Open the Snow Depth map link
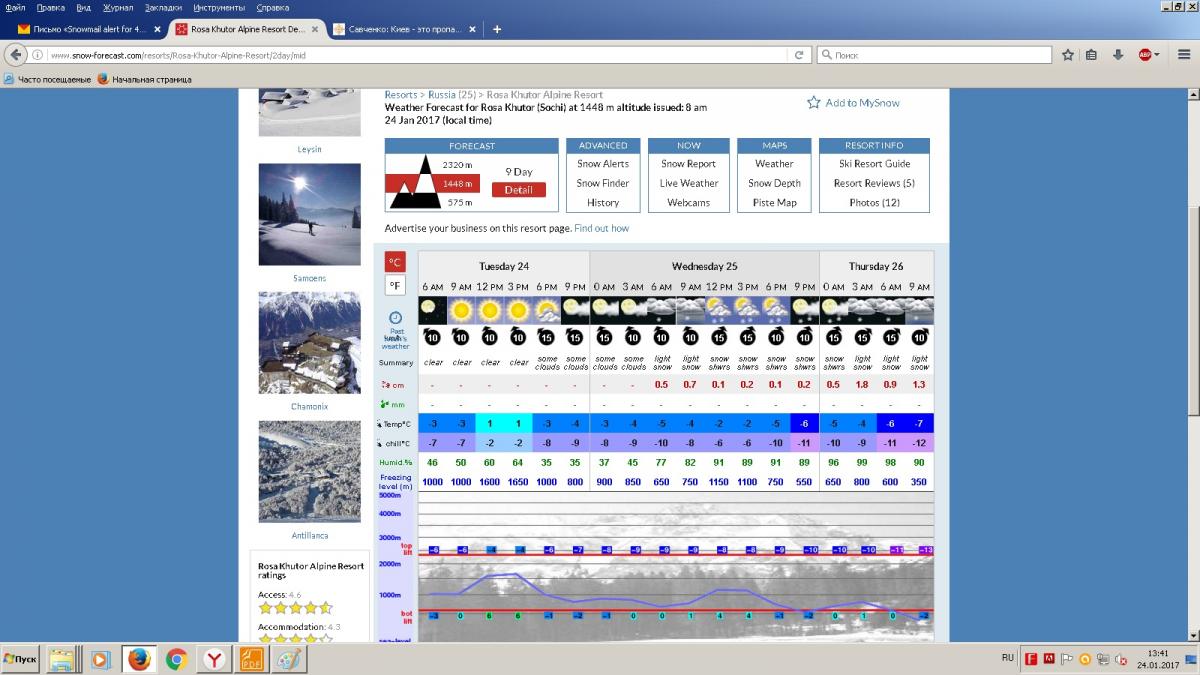 click(775, 183)
